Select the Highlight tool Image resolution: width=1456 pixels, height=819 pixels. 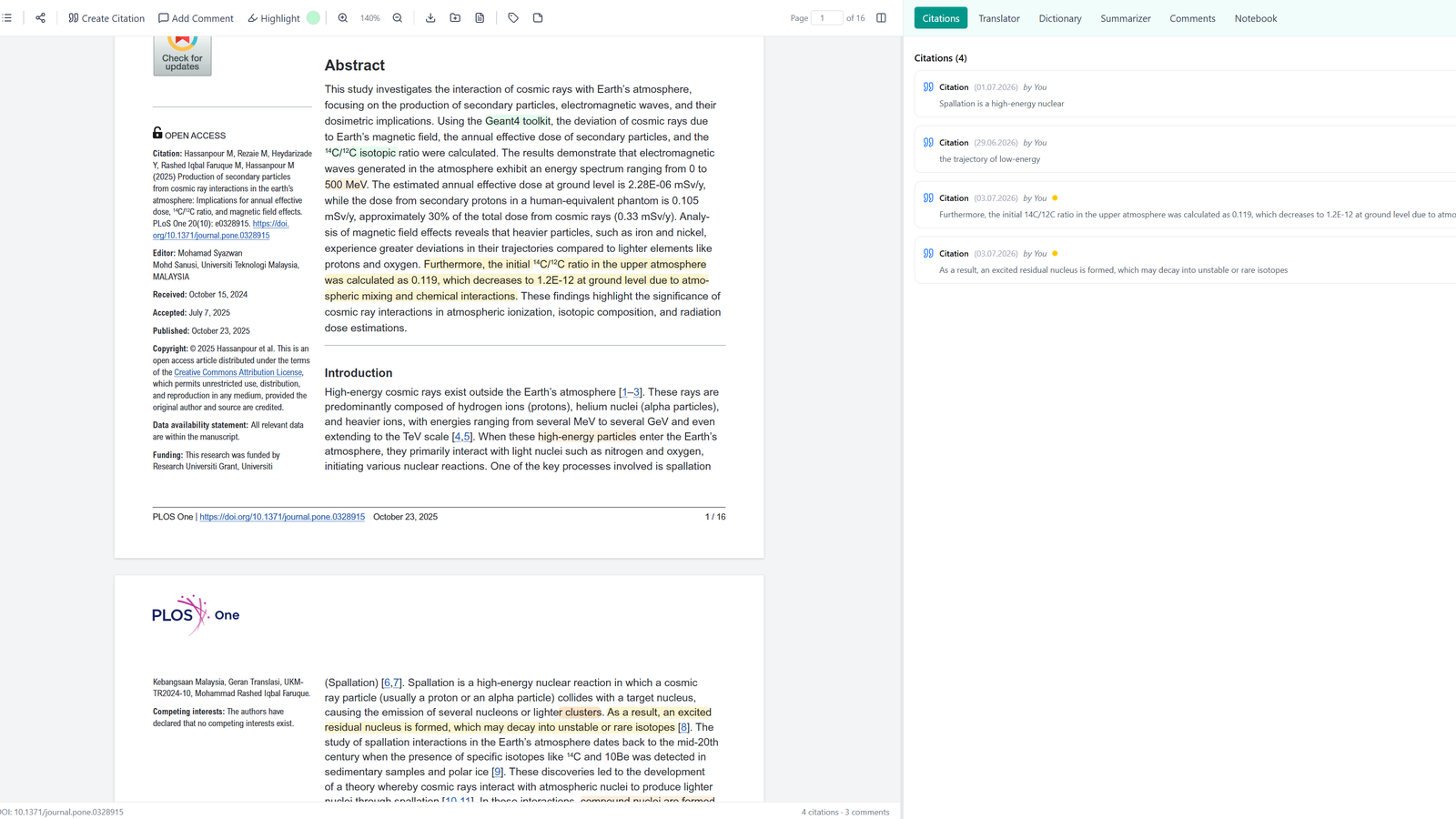274,18
